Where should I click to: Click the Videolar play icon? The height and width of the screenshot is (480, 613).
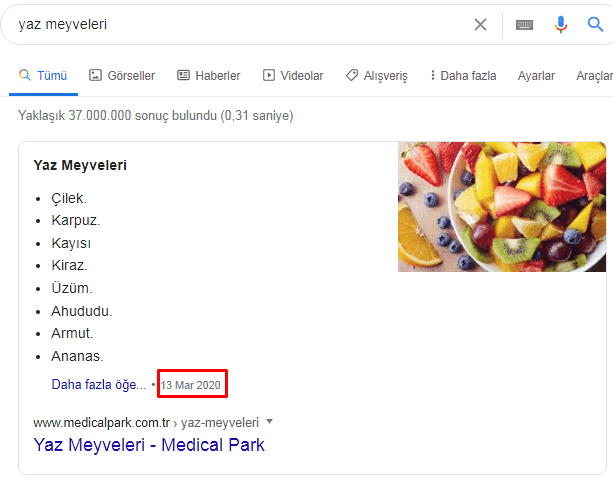click(x=269, y=75)
